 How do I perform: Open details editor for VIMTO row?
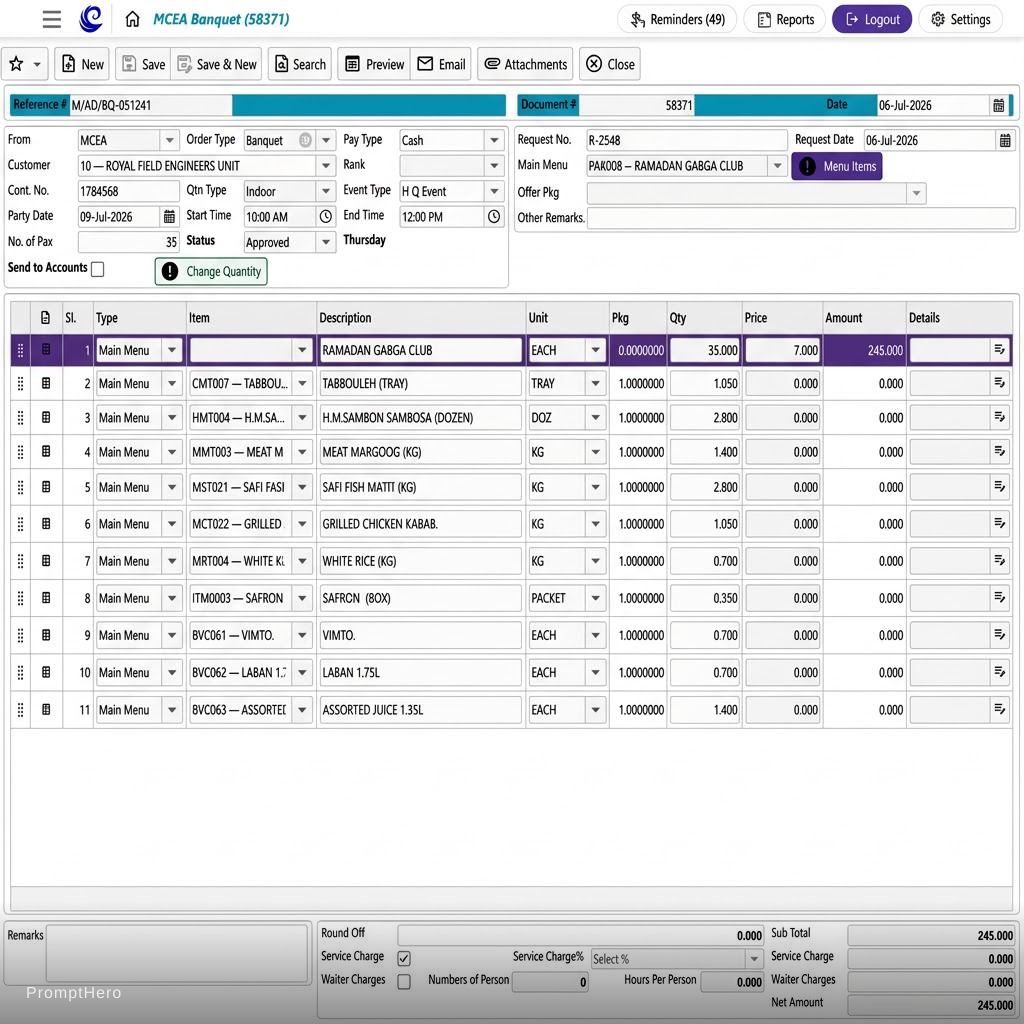999,635
